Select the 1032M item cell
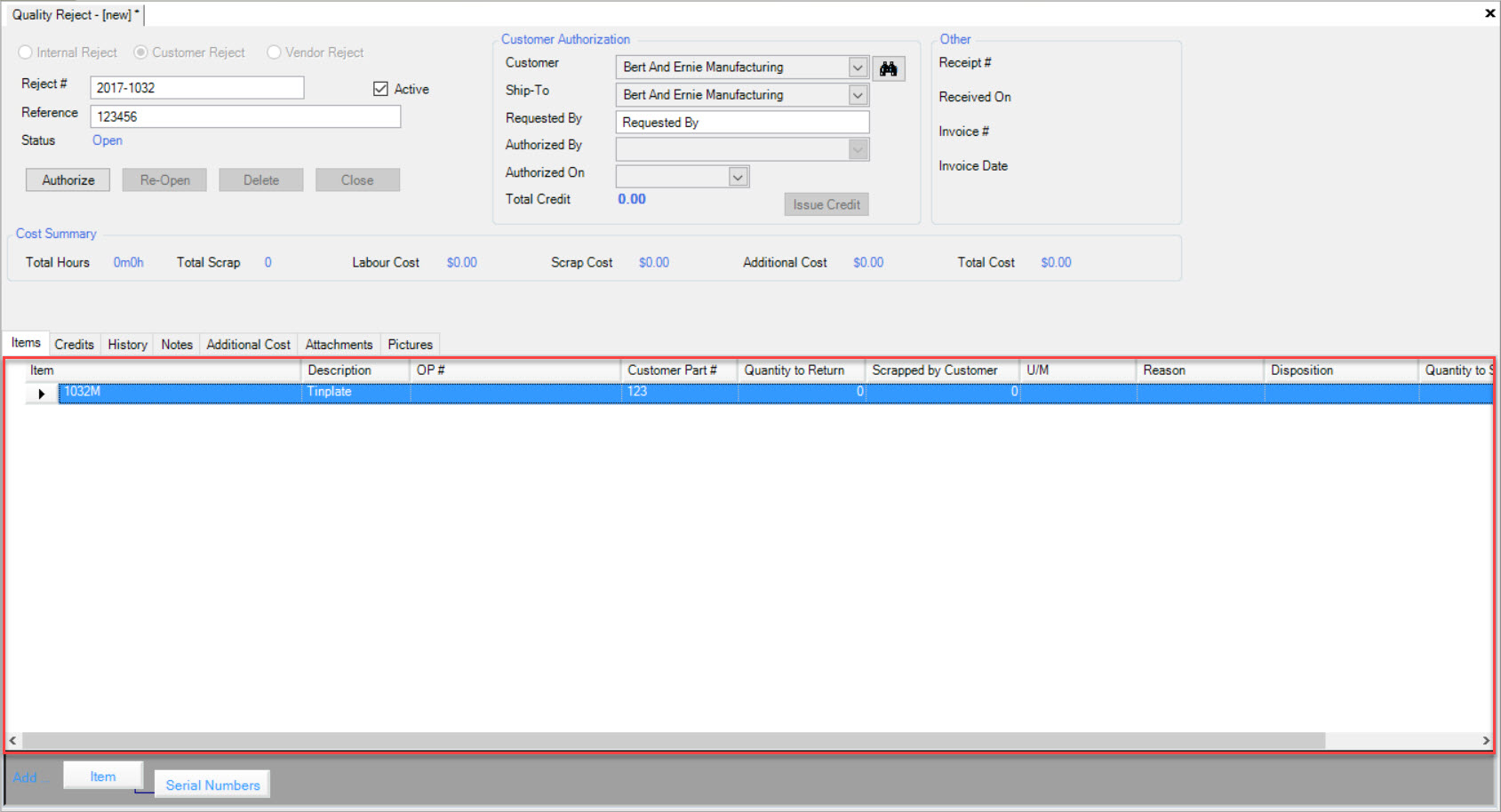Viewport: 1501px width, 812px height. [180, 392]
